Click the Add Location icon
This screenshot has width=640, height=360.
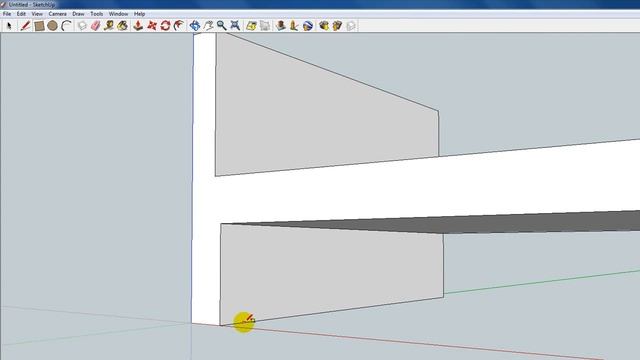pyautogui.click(x=251, y=26)
